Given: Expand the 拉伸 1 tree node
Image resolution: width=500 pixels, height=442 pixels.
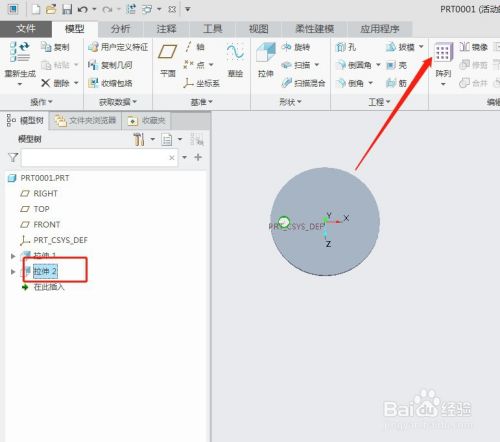Looking at the screenshot, I should click(x=13, y=256).
